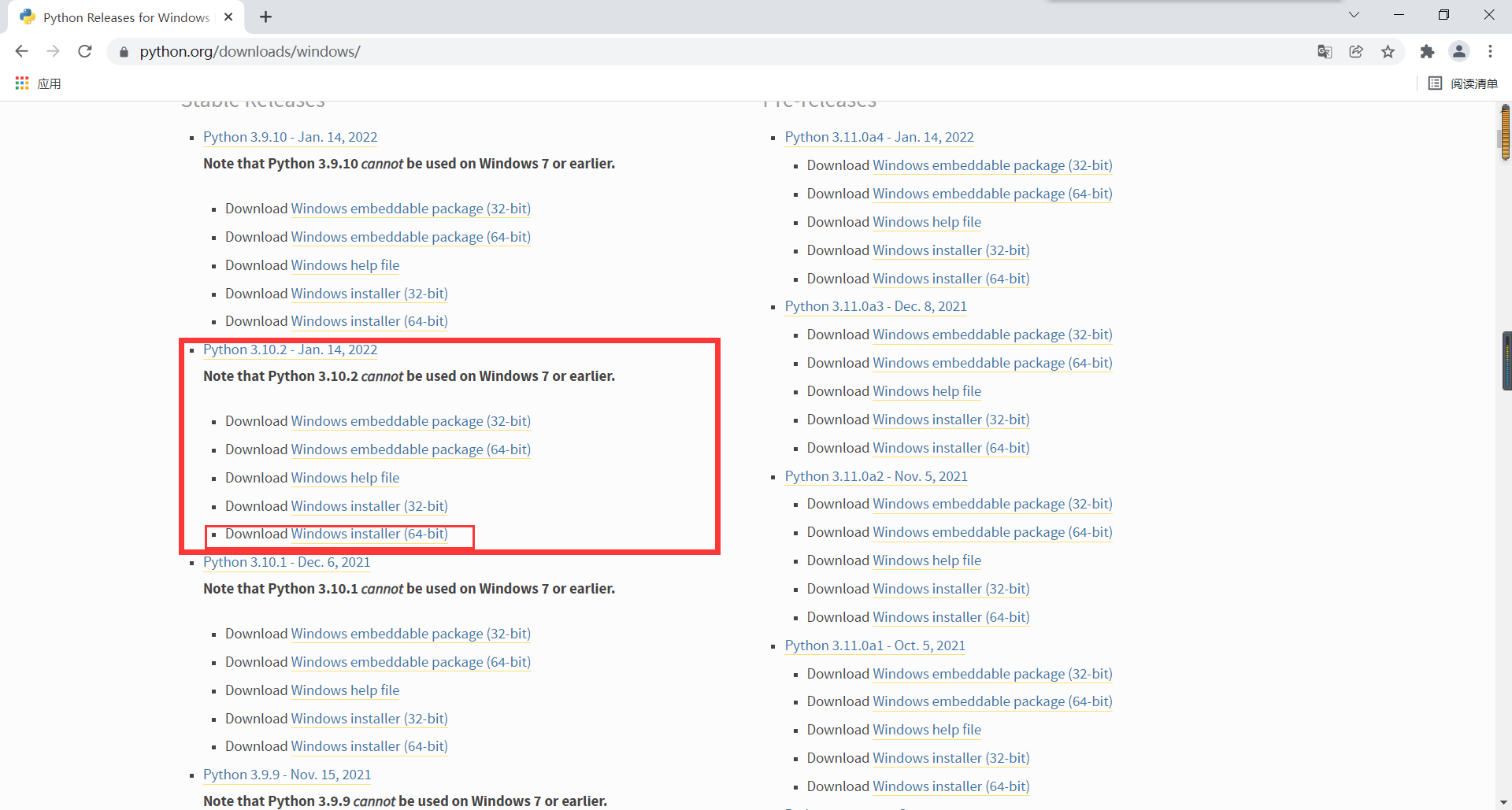Download 3.11.0a2 Windows embeddable package (64-bit)

coord(992,532)
